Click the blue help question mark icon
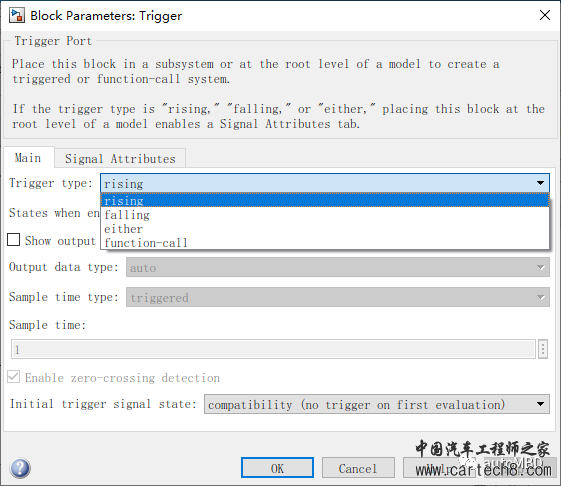The height and width of the screenshot is (486, 561). [x=20, y=468]
